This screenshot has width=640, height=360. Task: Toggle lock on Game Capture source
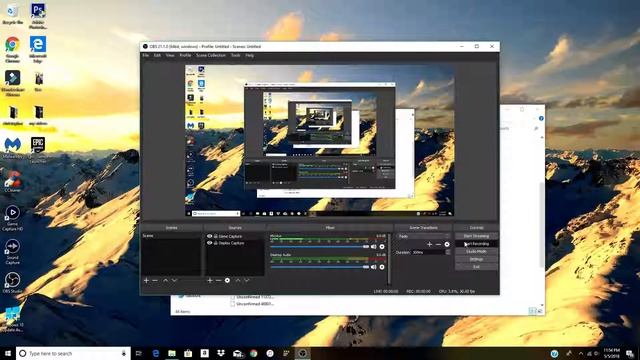point(216,236)
